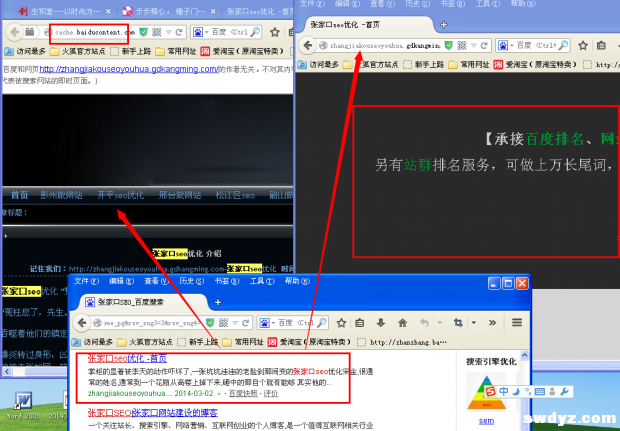Click QR code icon in Baidu search window
Screen dimensions: 620x431
[x=223, y=323]
